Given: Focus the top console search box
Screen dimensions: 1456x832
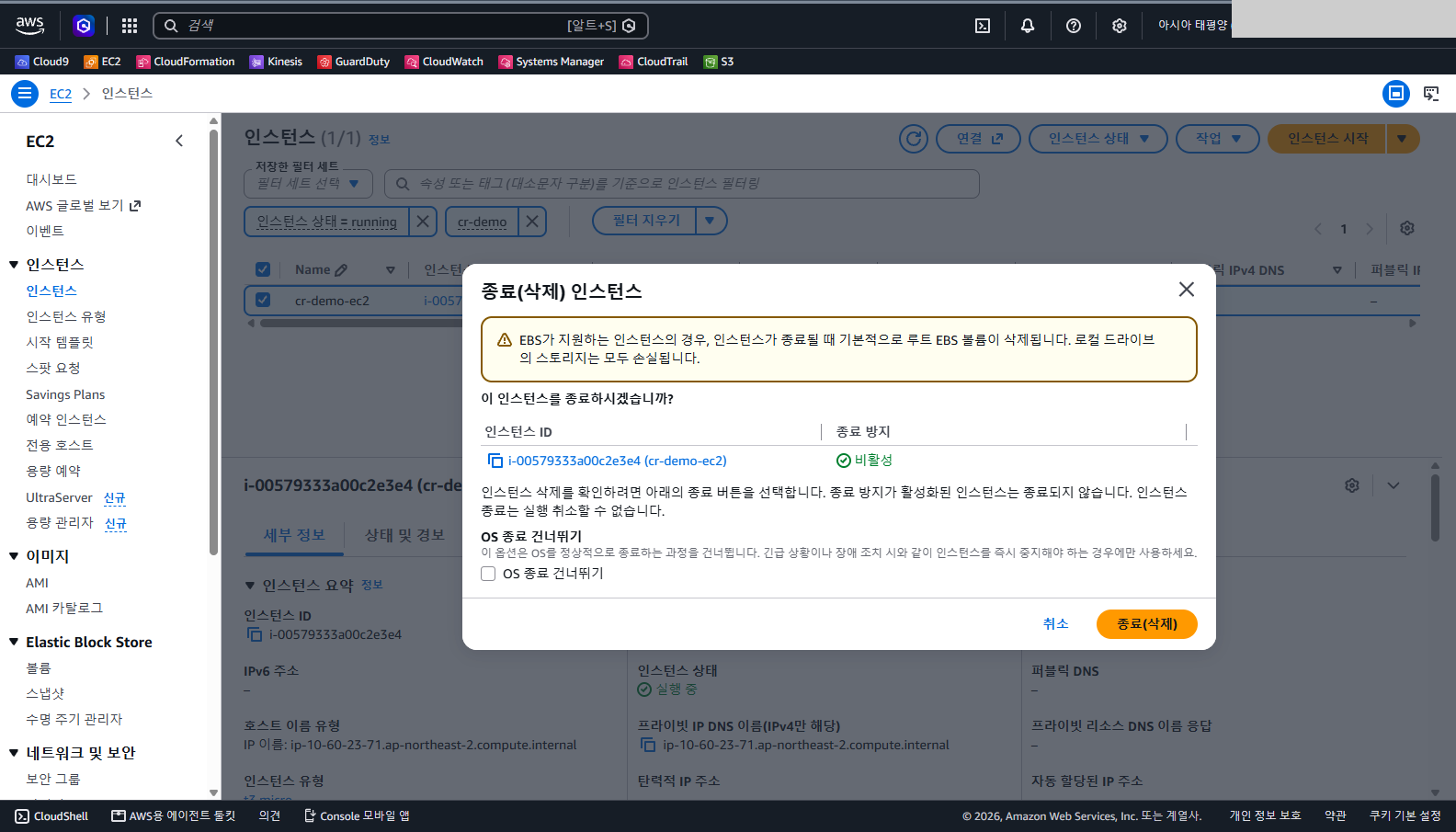Looking at the screenshot, I should [401, 26].
